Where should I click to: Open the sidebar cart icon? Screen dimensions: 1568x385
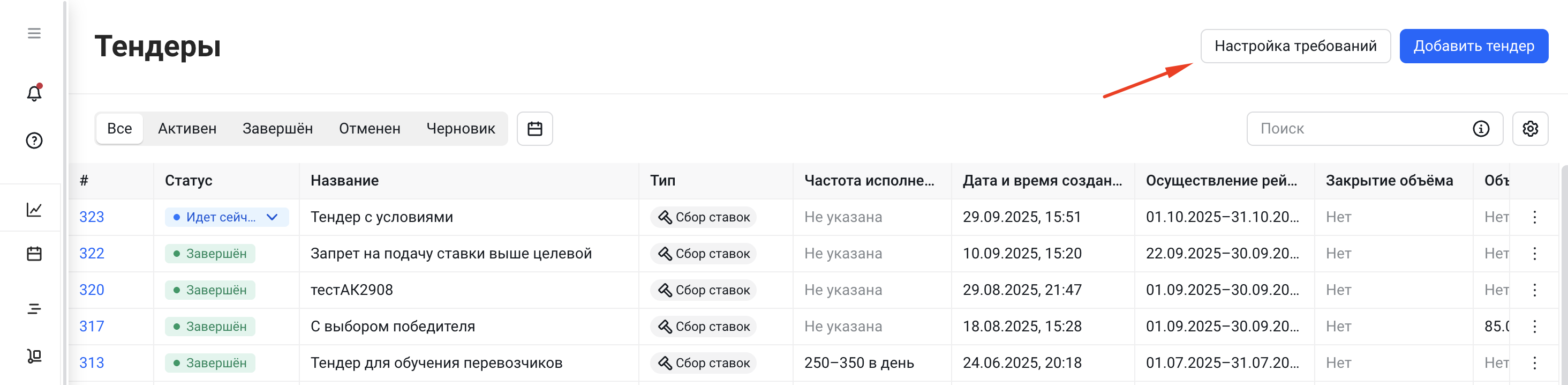point(34,356)
